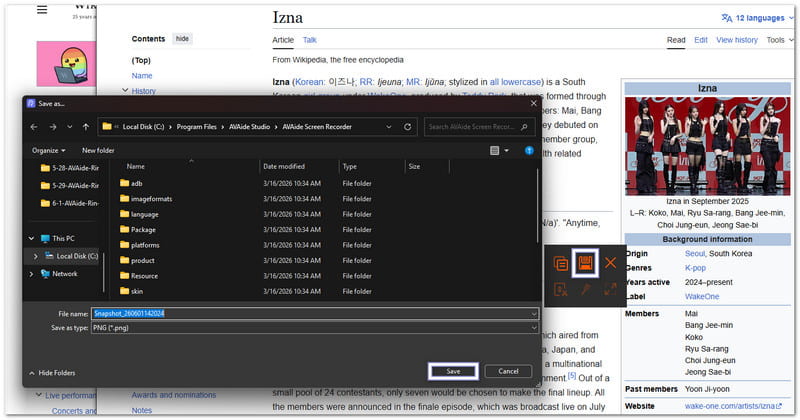Open the Edit tab on Wikipedia
Image resolution: width=800 pixels, height=420 pixels.
pyautogui.click(x=701, y=40)
